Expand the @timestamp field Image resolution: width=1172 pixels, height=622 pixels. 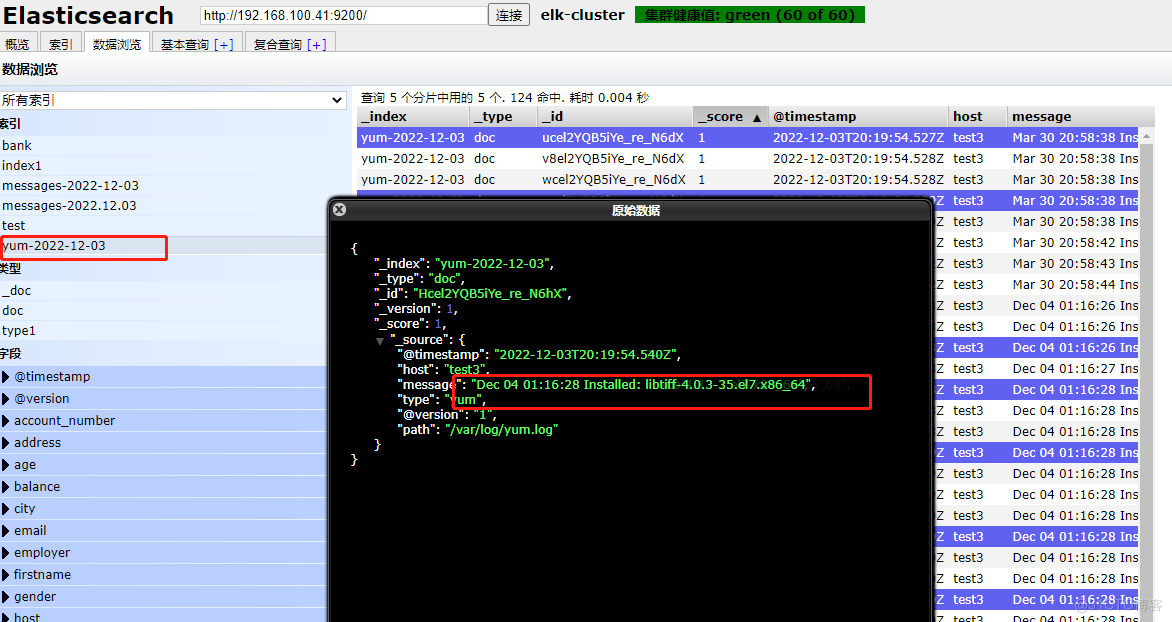click(x=6, y=377)
